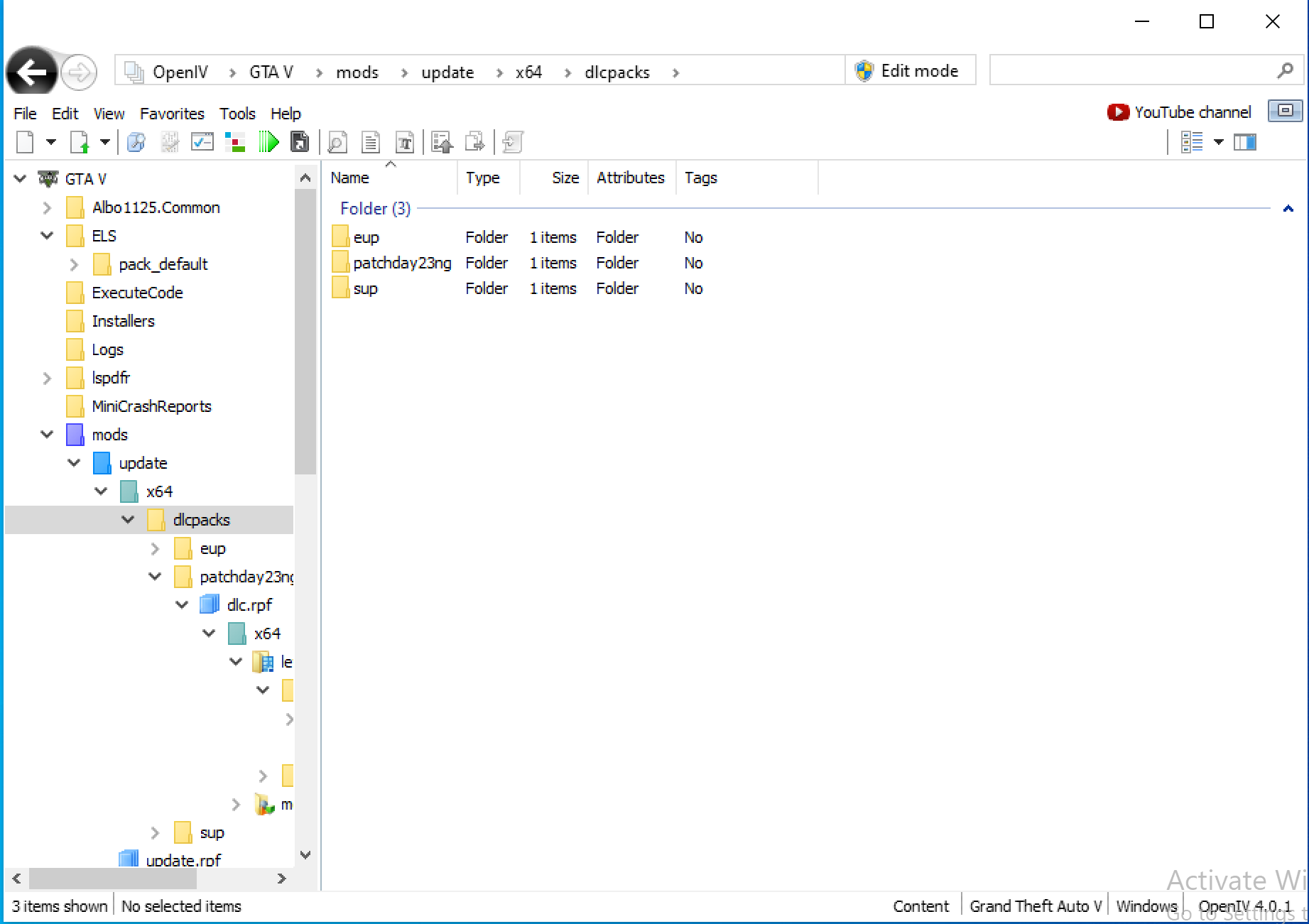This screenshot has width=1309, height=924.
Task: Expand the Albo1125.Common tree node
Action: point(47,207)
